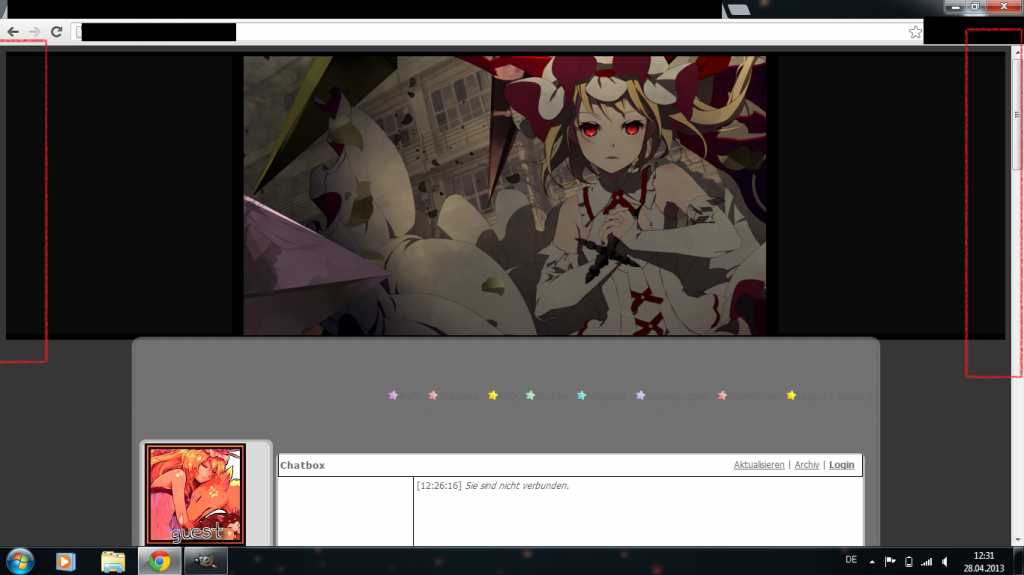Click the network signal tray icon
This screenshot has height=575, width=1024.
[926, 561]
